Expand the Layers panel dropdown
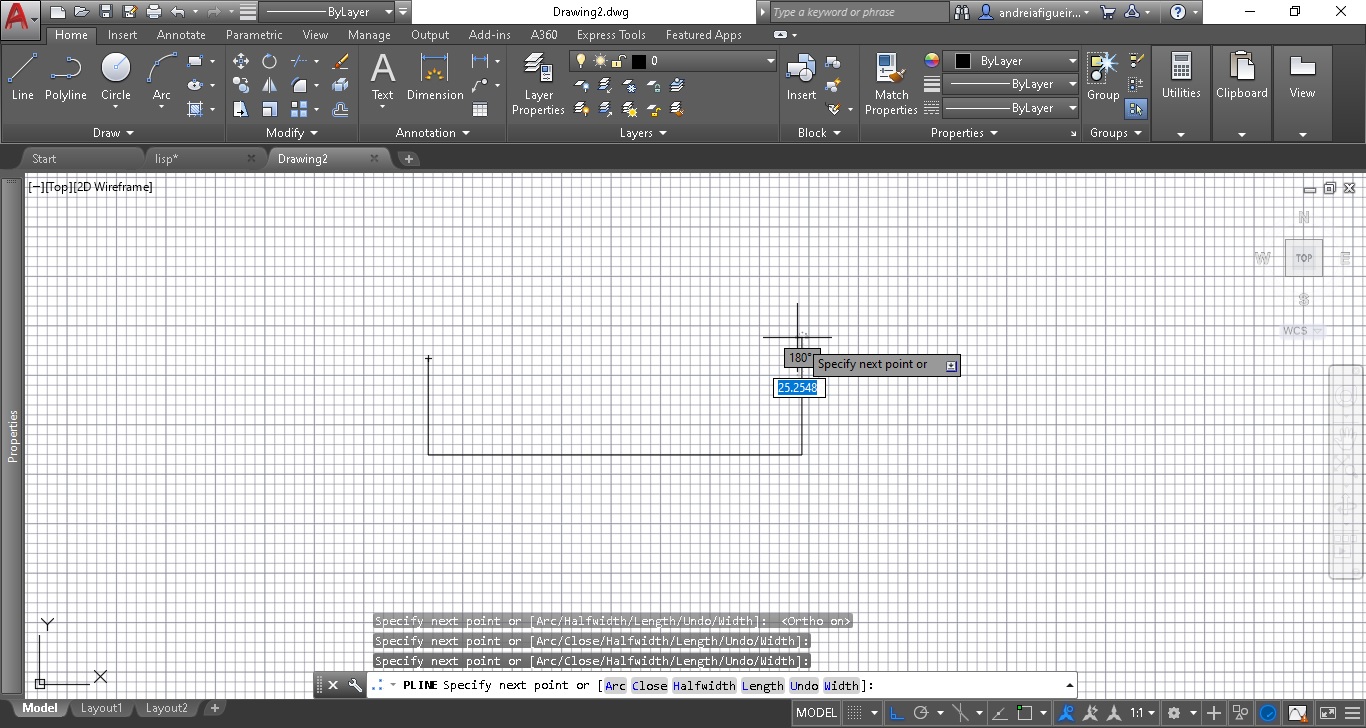This screenshot has height=728, width=1366. 643,132
